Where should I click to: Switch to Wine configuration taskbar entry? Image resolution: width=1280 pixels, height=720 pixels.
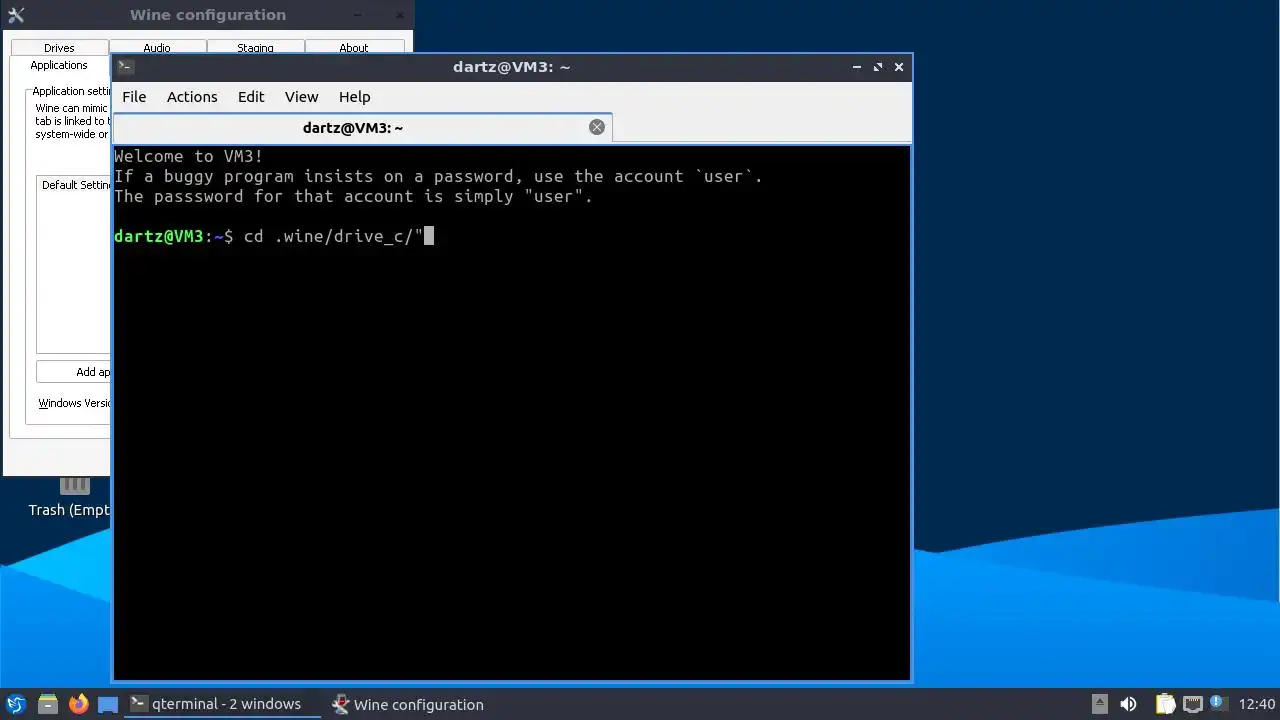pos(408,704)
